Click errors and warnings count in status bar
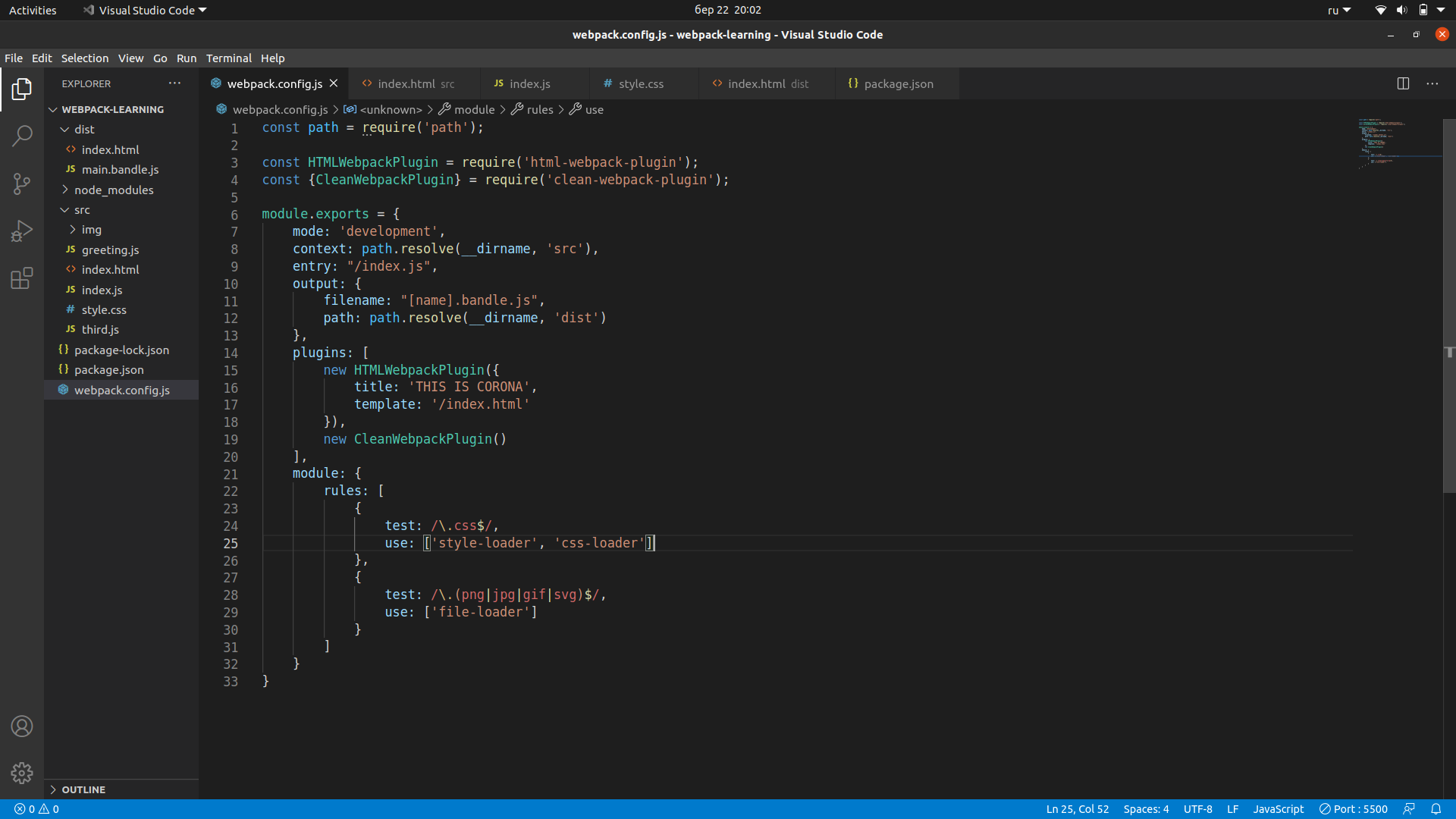This screenshot has height=819, width=1456. (36, 809)
